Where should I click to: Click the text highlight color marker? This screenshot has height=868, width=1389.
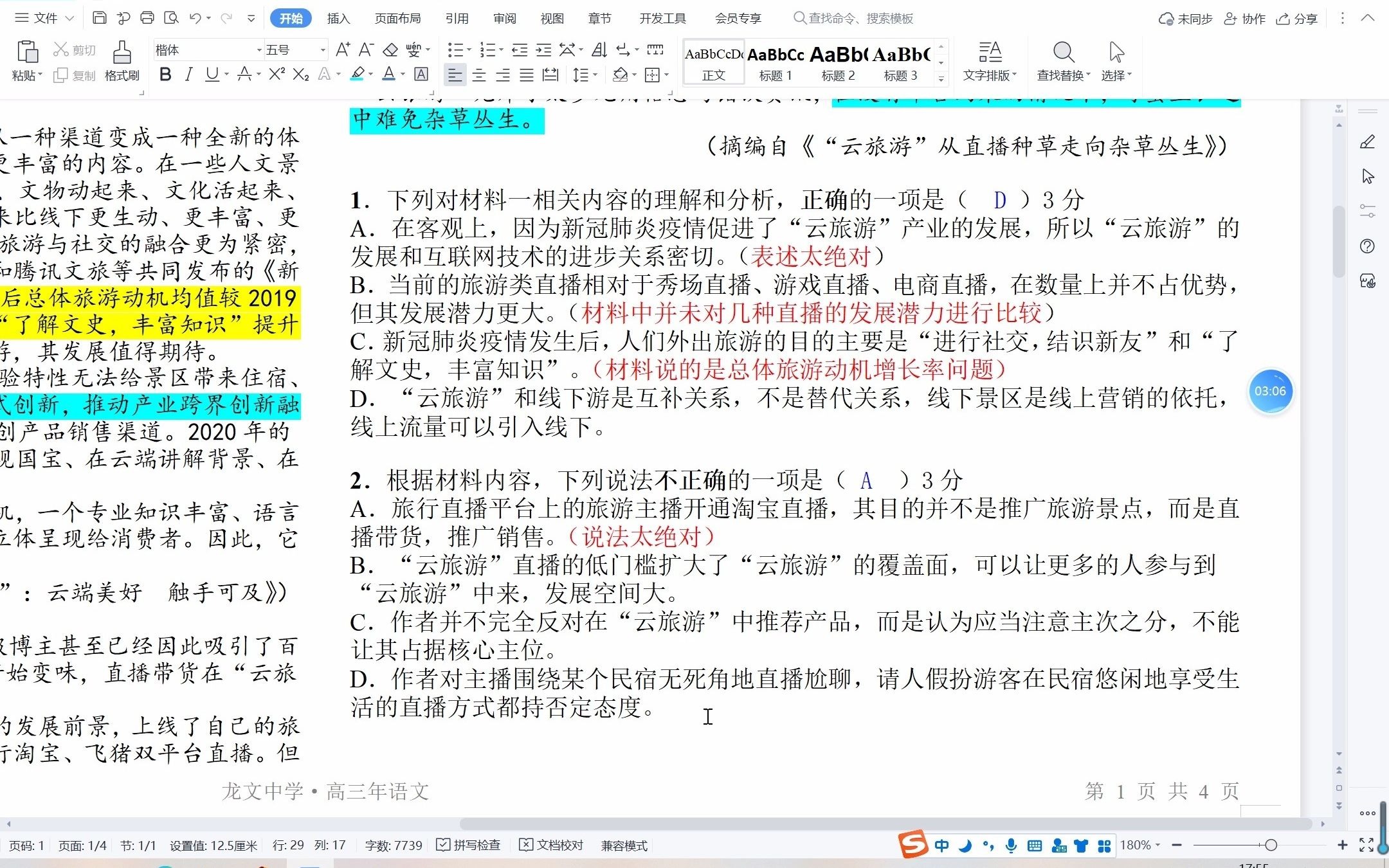tap(358, 75)
